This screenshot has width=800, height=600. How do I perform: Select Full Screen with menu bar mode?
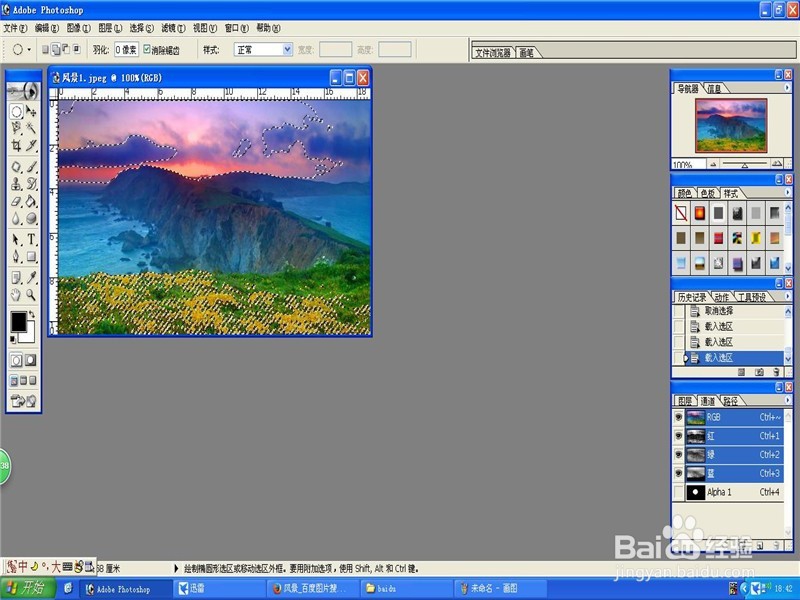tap(23, 381)
